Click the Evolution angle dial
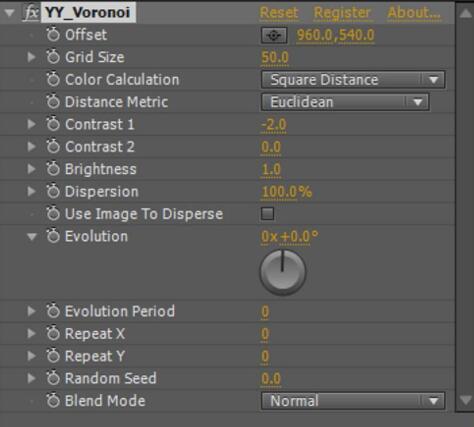Image resolution: width=474 pixels, height=427 pixels. click(x=283, y=272)
